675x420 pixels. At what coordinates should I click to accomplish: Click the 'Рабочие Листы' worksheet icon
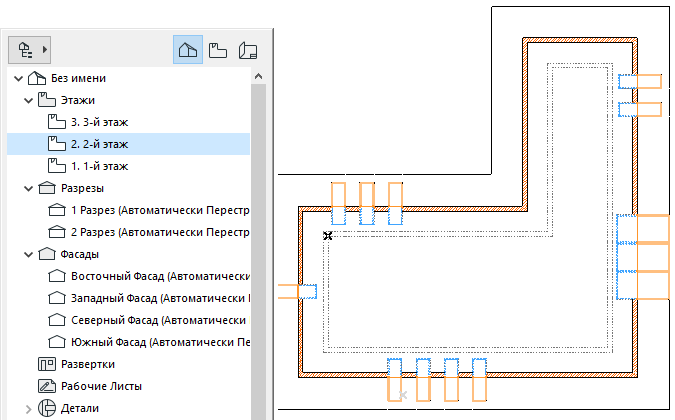pyautogui.click(x=46, y=386)
